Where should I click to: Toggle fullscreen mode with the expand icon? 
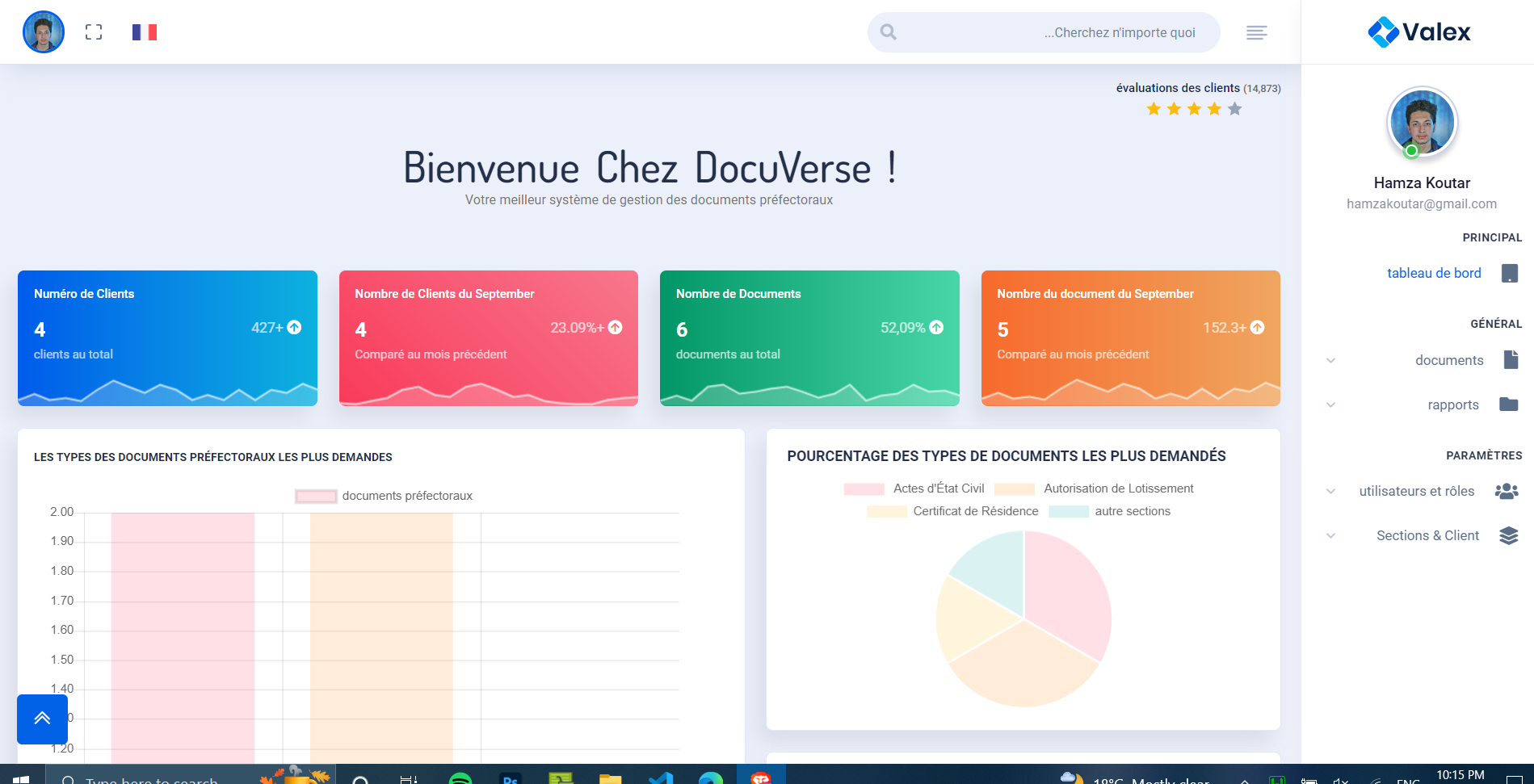click(x=94, y=31)
